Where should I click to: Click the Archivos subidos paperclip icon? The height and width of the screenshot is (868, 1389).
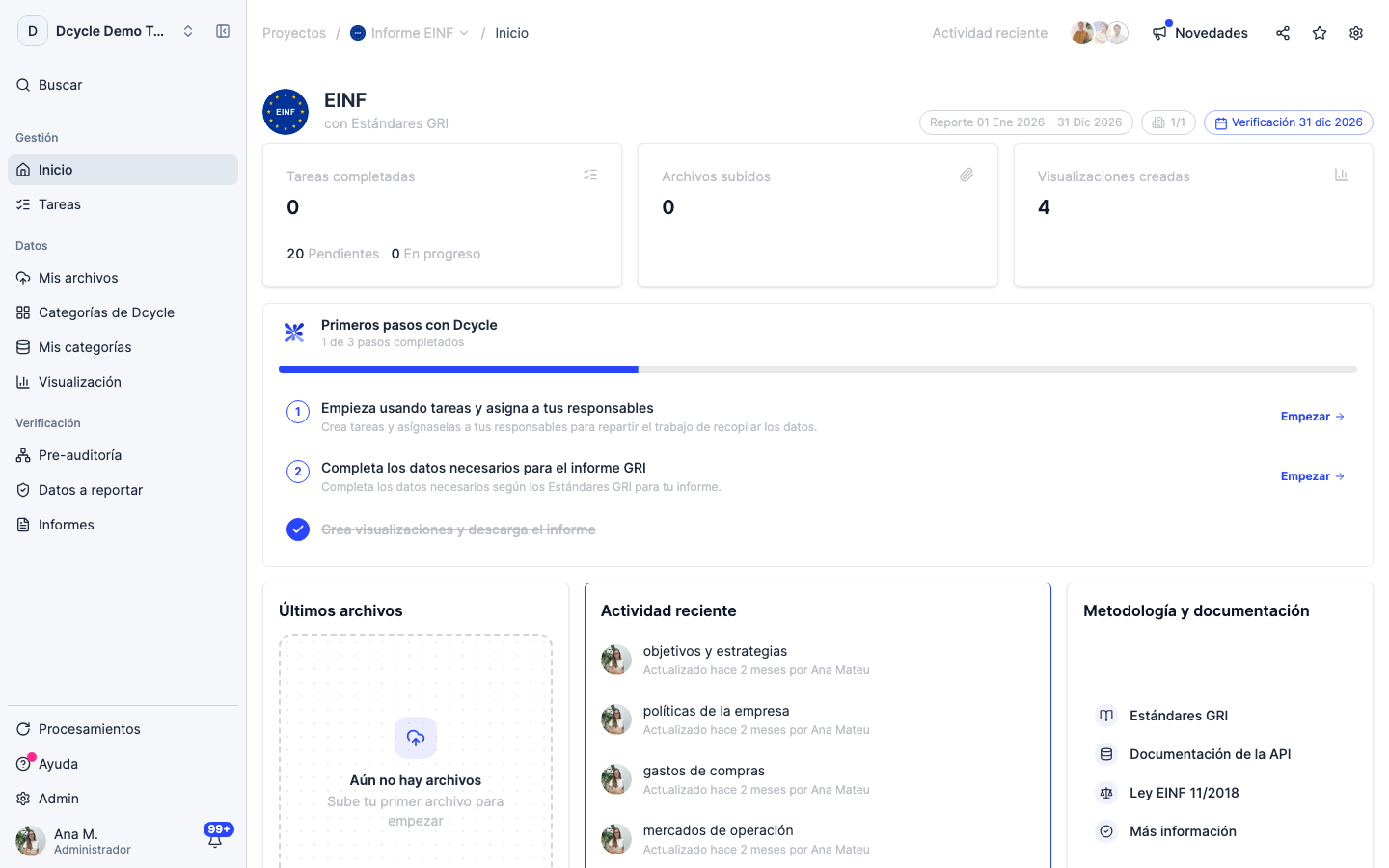[967, 175]
